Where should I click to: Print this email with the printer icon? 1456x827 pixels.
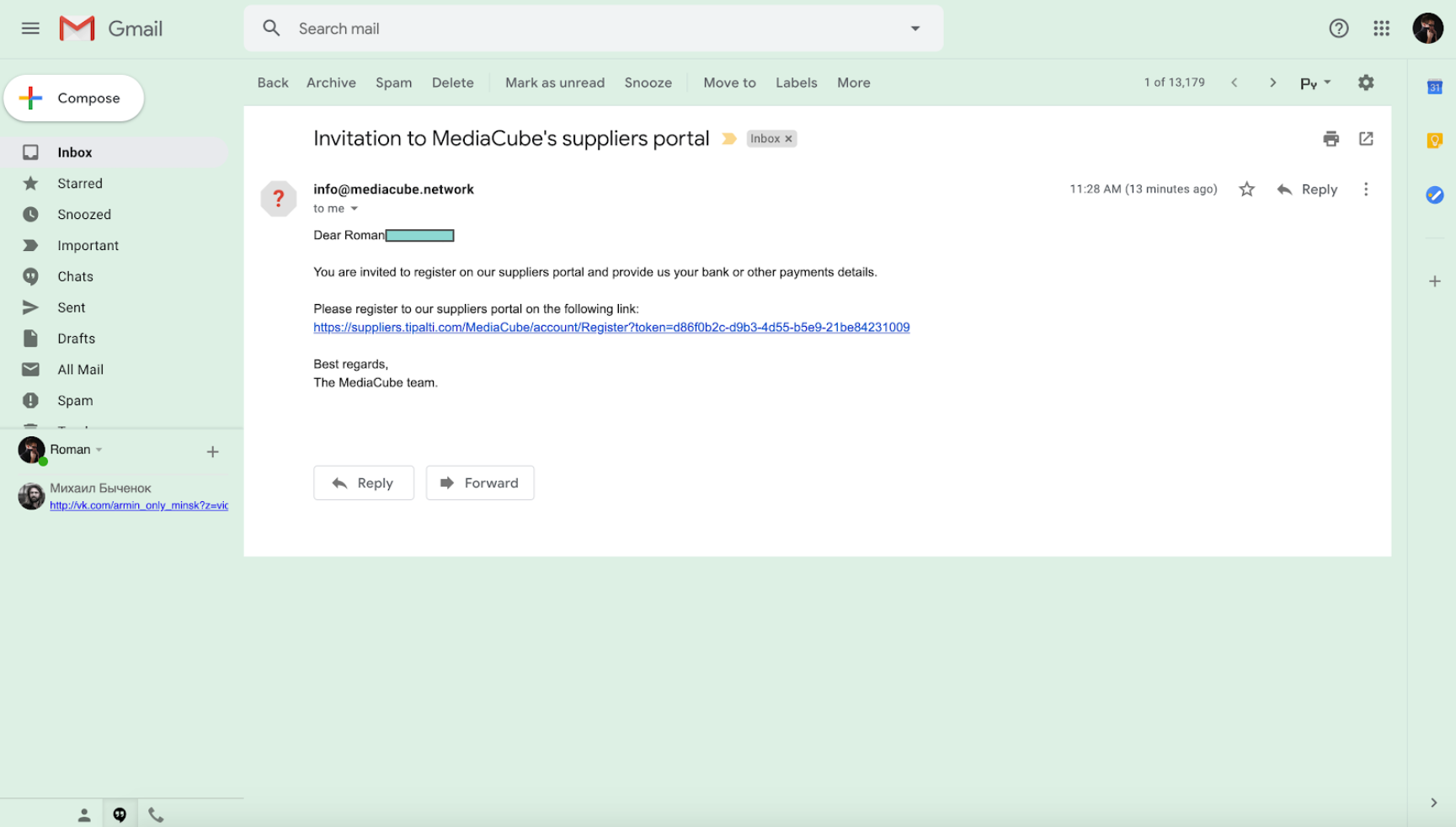1331,139
